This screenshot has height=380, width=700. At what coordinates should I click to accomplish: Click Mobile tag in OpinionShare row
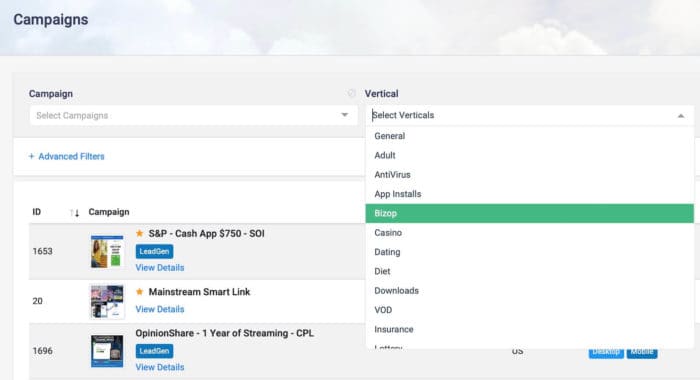click(x=642, y=352)
